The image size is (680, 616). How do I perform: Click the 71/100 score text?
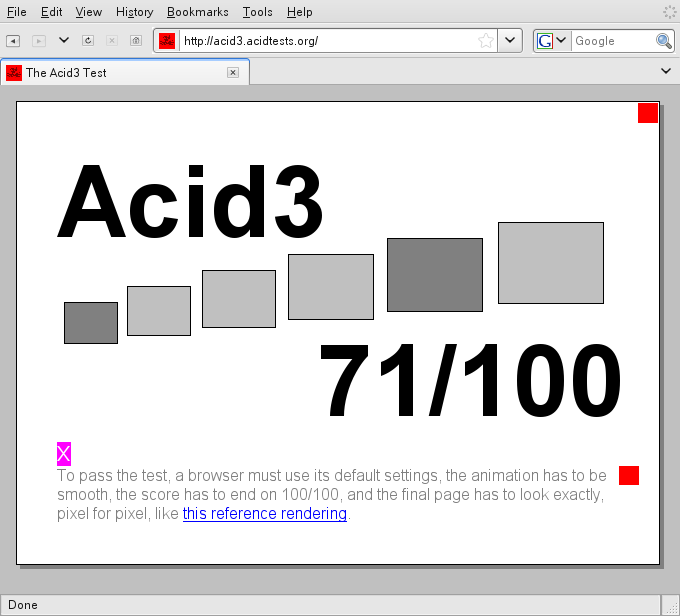tap(471, 380)
